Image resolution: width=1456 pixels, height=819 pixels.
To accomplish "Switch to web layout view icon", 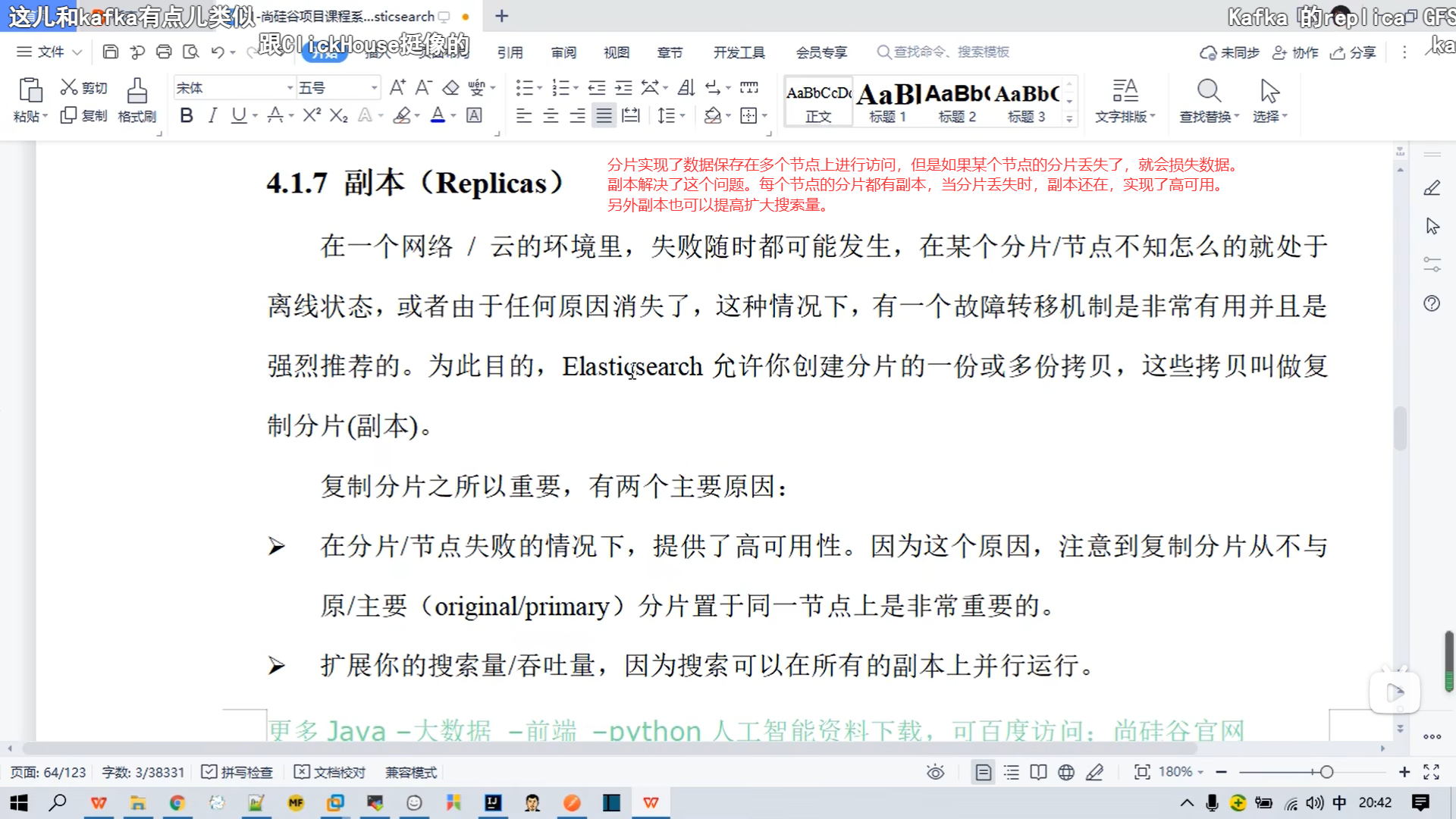I will tap(1066, 772).
